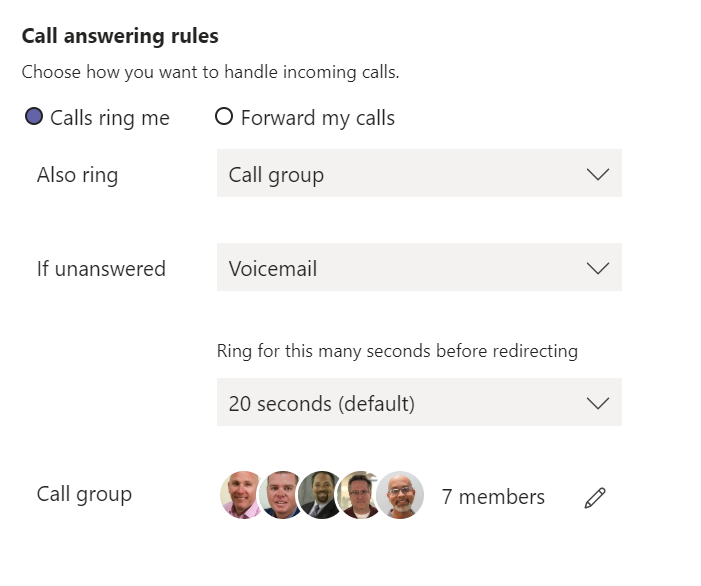Expand the "20 seconds (default)" ring duration dropdown

(419, 403)
